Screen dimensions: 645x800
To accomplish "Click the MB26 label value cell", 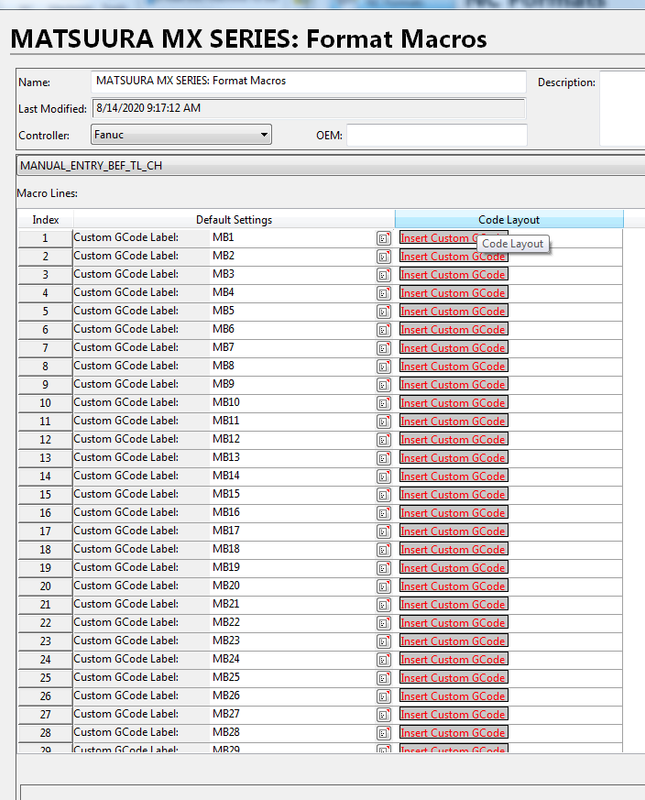I will (293, 696).
